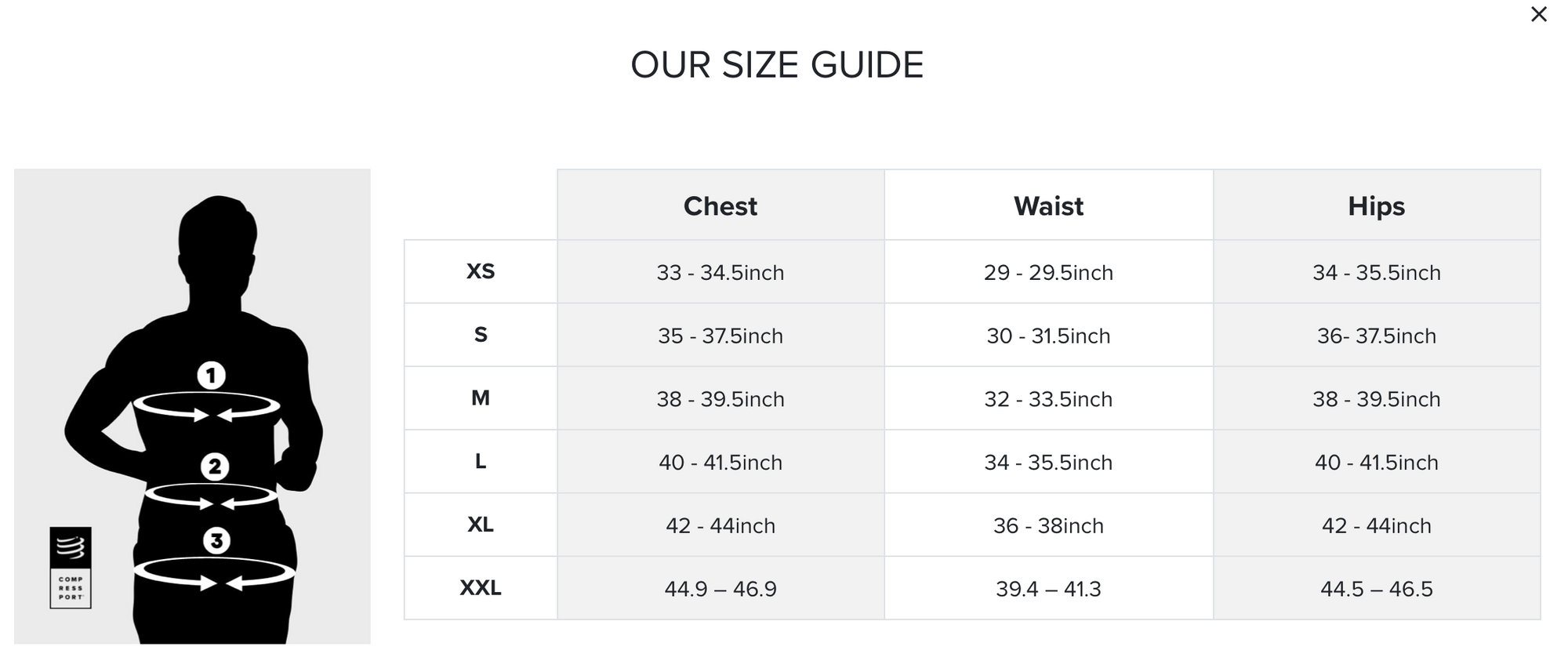The width and height of the screenshot is (1568, 661).
Task: Click the waist measurement arrows on silhouette
Action: click(212, 497)
